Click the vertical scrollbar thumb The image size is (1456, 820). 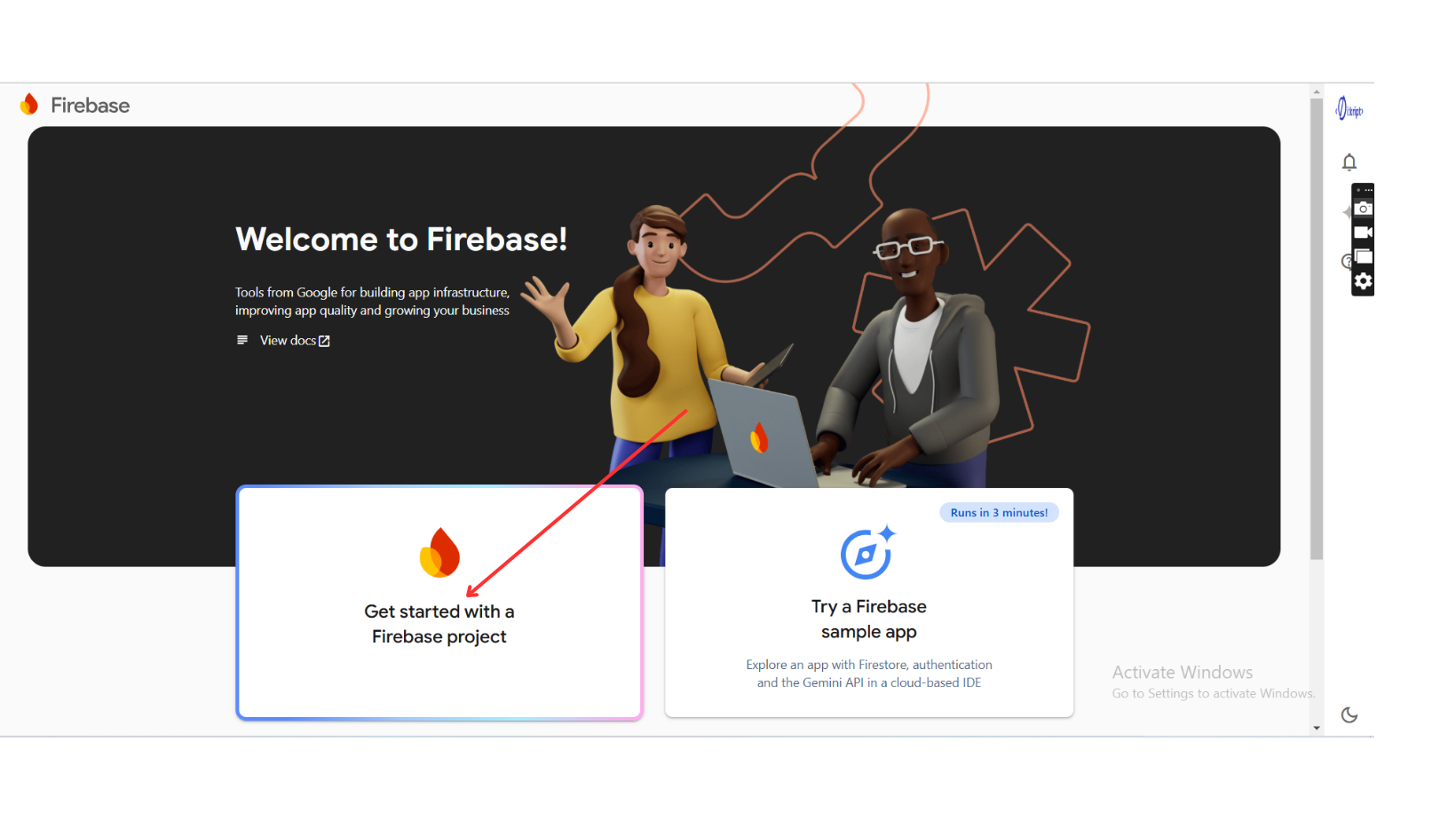point(1317,328)
